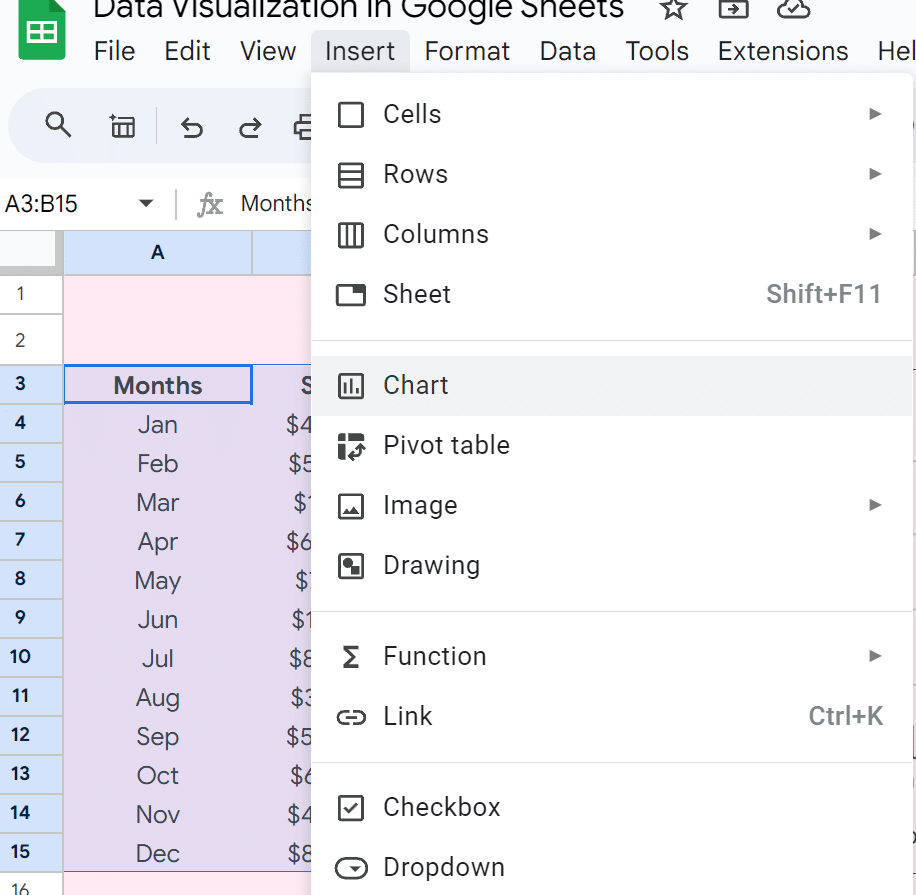
Task: Click the Jan cell
Action: click(158, 424)
